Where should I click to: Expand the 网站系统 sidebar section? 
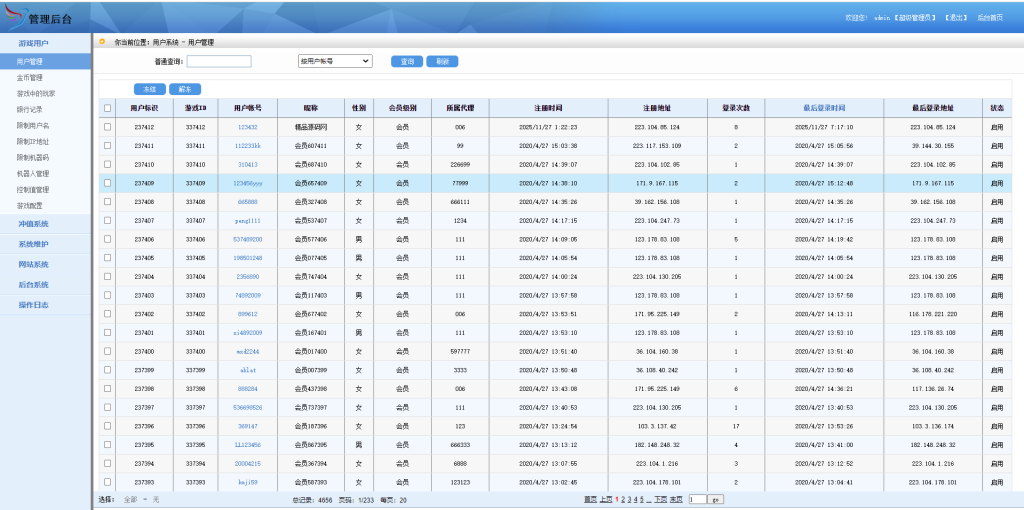33,264
